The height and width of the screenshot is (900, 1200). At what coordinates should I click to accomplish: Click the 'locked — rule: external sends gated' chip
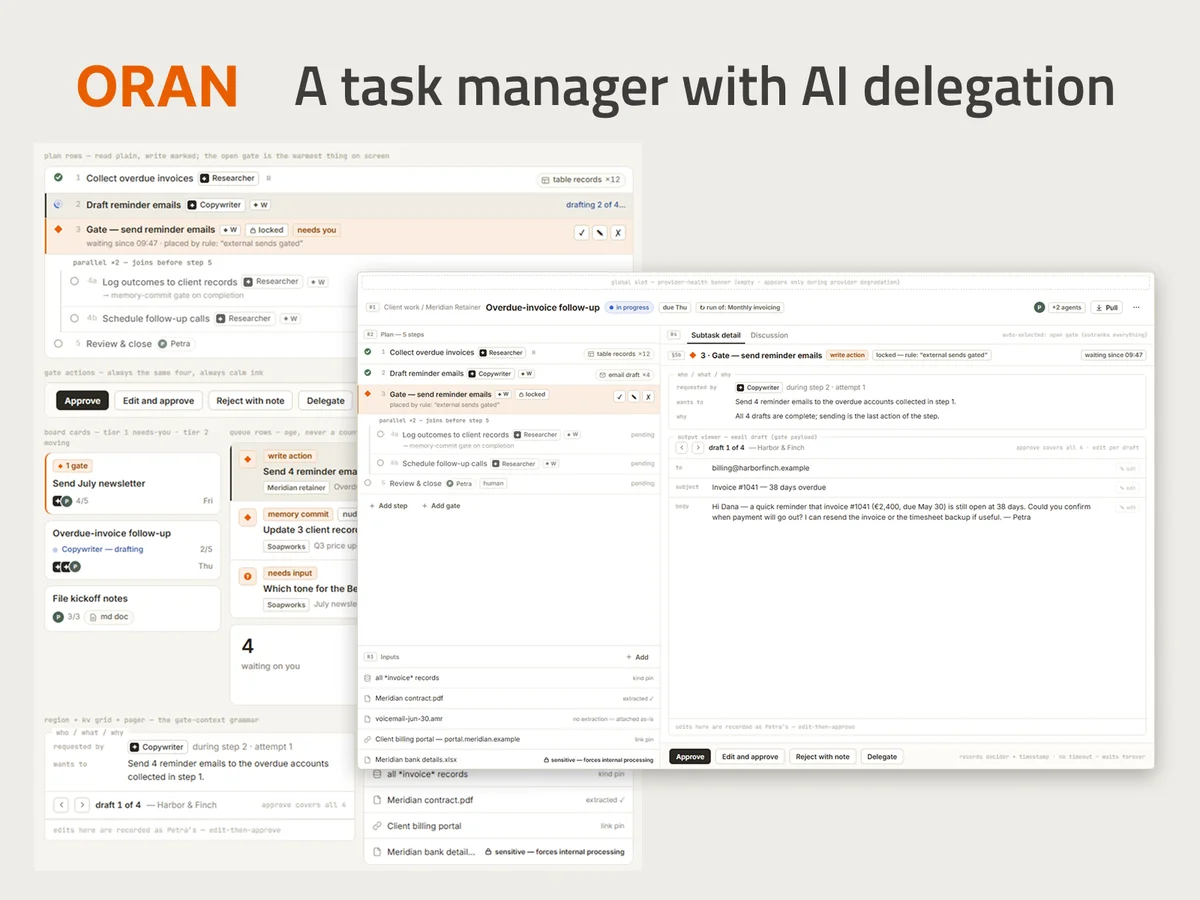931,355
